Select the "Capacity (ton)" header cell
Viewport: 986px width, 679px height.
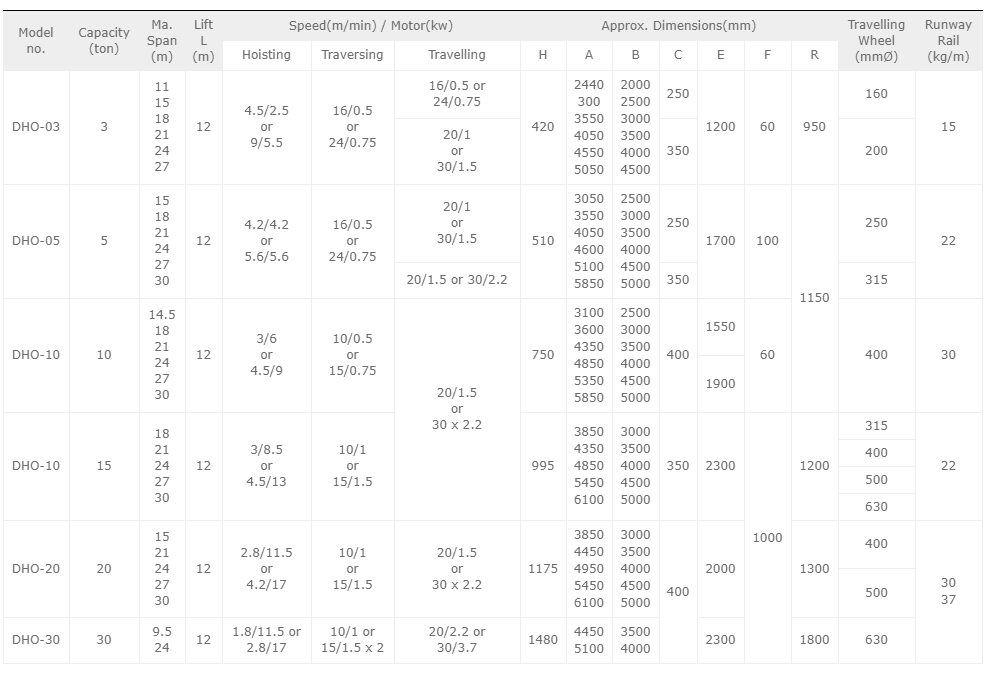(x=104, y=40)
